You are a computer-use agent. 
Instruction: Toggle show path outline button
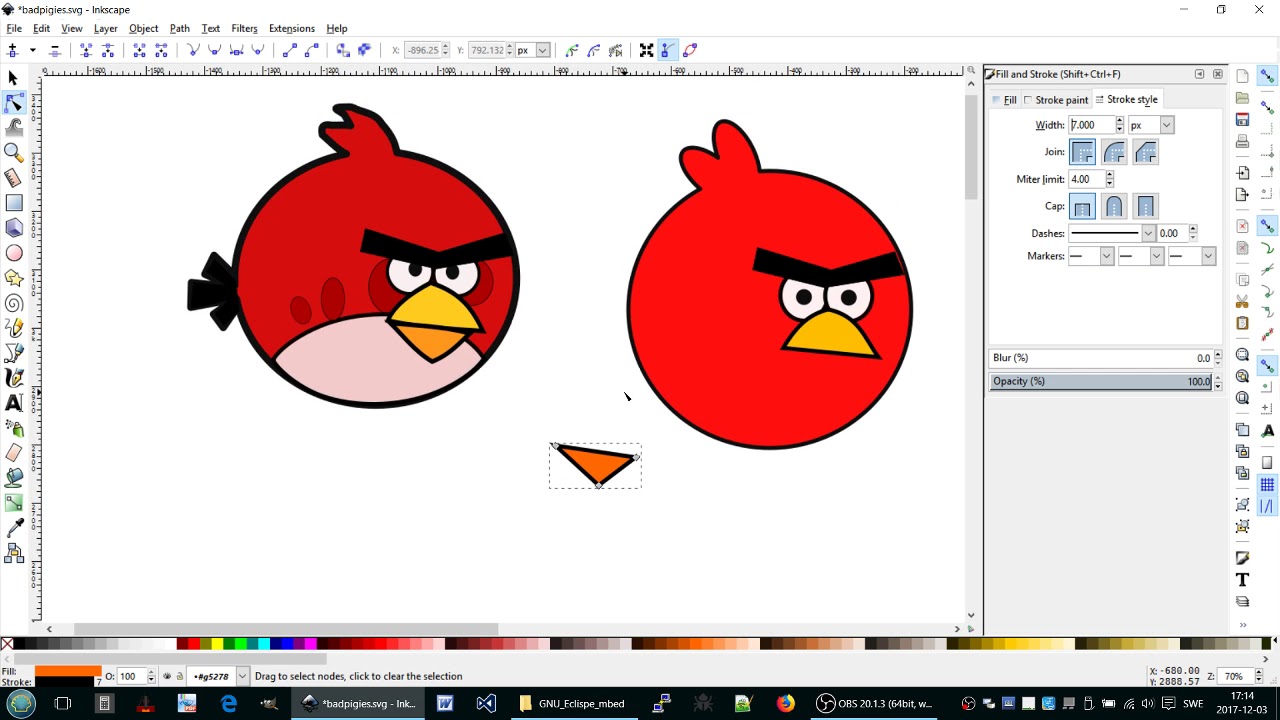pyautogui.click(x=690, y=50)
